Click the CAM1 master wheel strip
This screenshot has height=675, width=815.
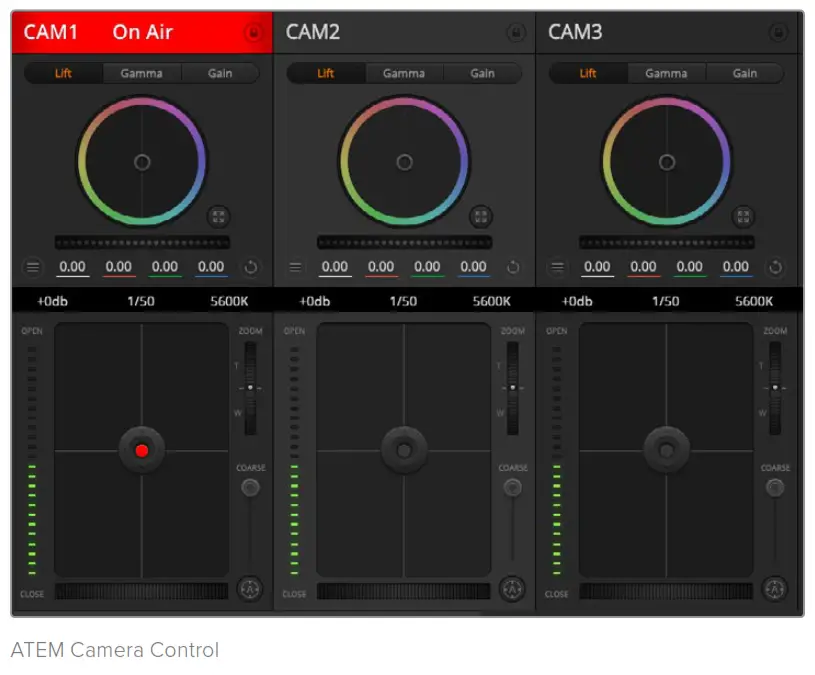(142, 242)
